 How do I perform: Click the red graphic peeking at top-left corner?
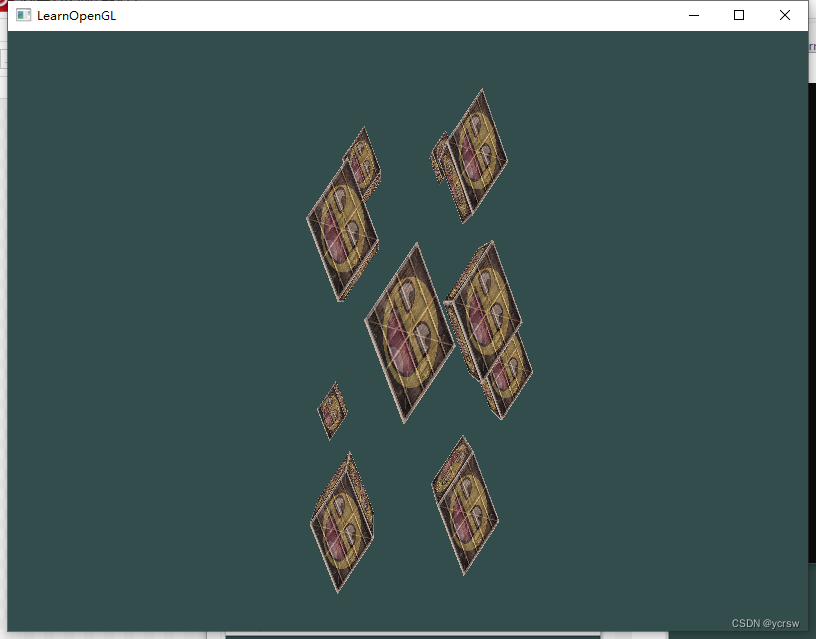(5, 5)
